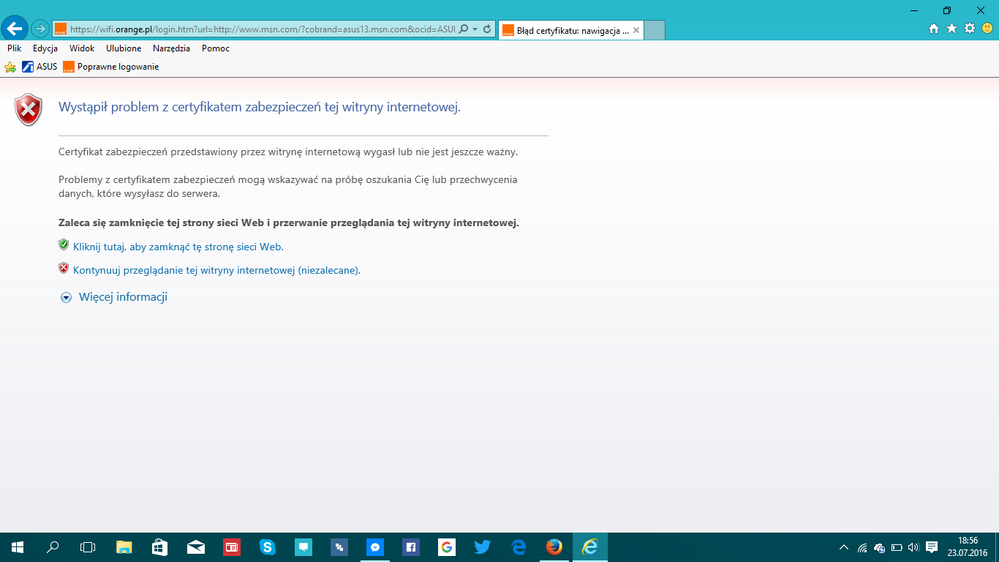The height and width of the screenshot is (562, 999).
Task: Click the volume speaker icon in tray
Action: (x=913, y=548)
